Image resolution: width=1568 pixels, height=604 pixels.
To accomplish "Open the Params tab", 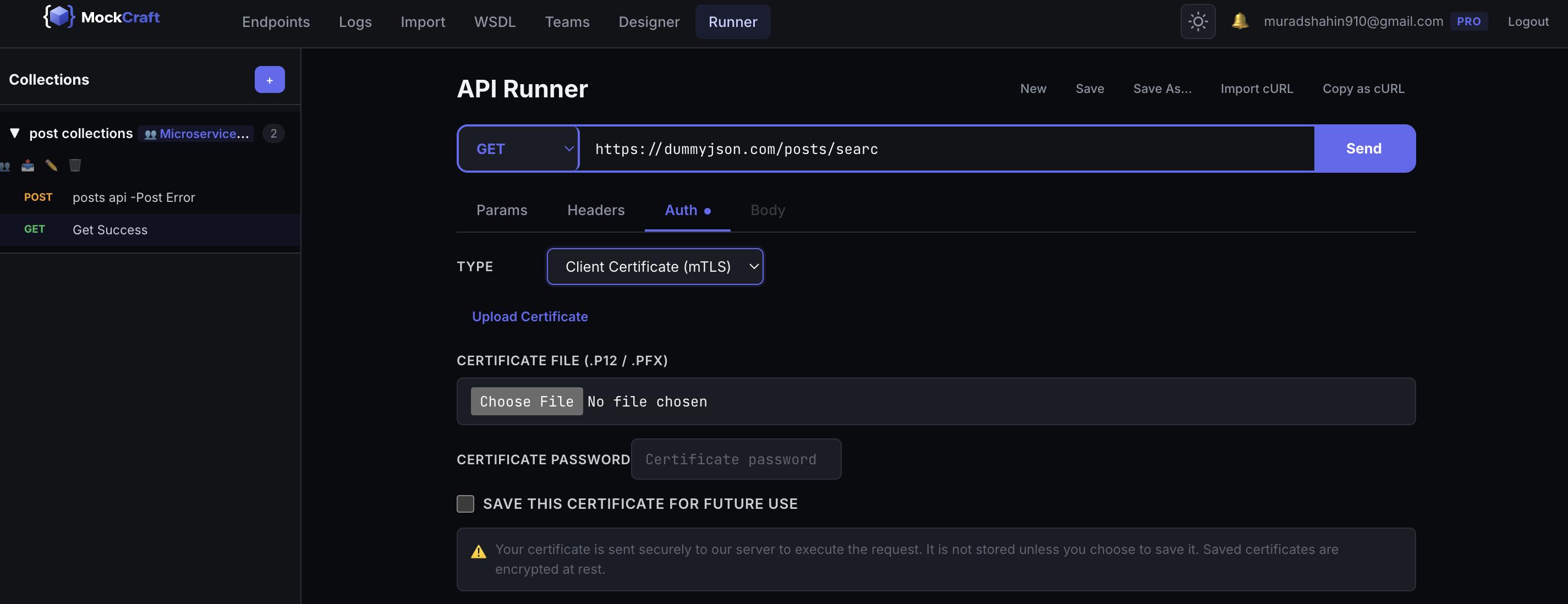I will click(502, 210).
